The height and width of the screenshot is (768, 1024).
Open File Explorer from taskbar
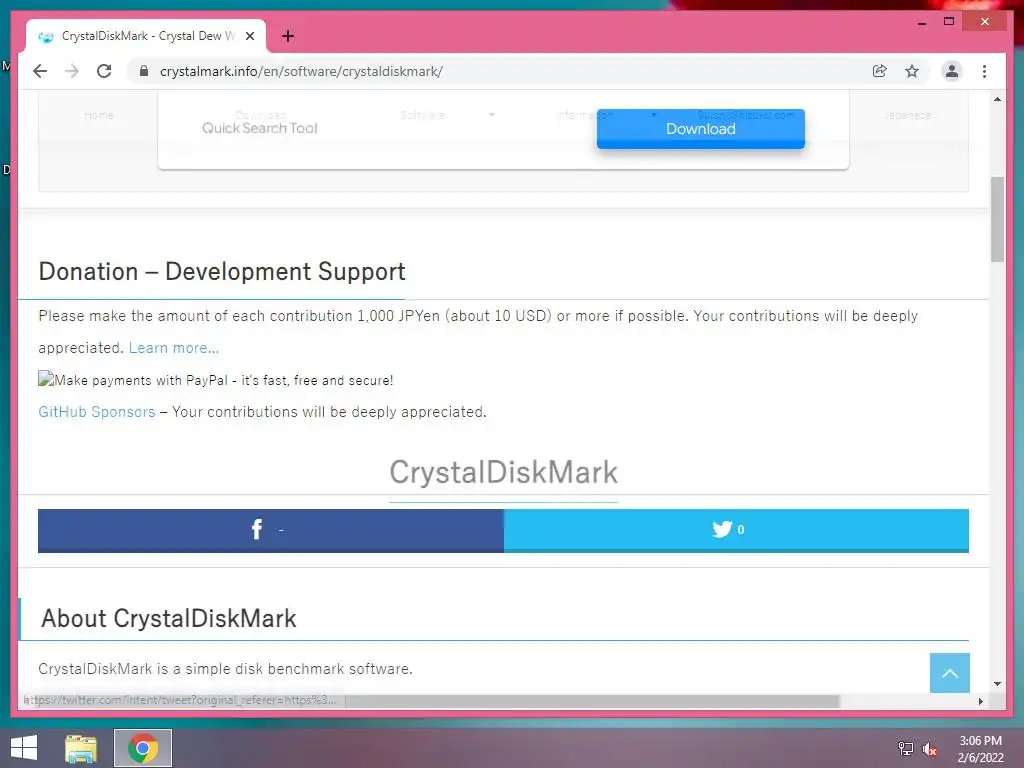81,748
